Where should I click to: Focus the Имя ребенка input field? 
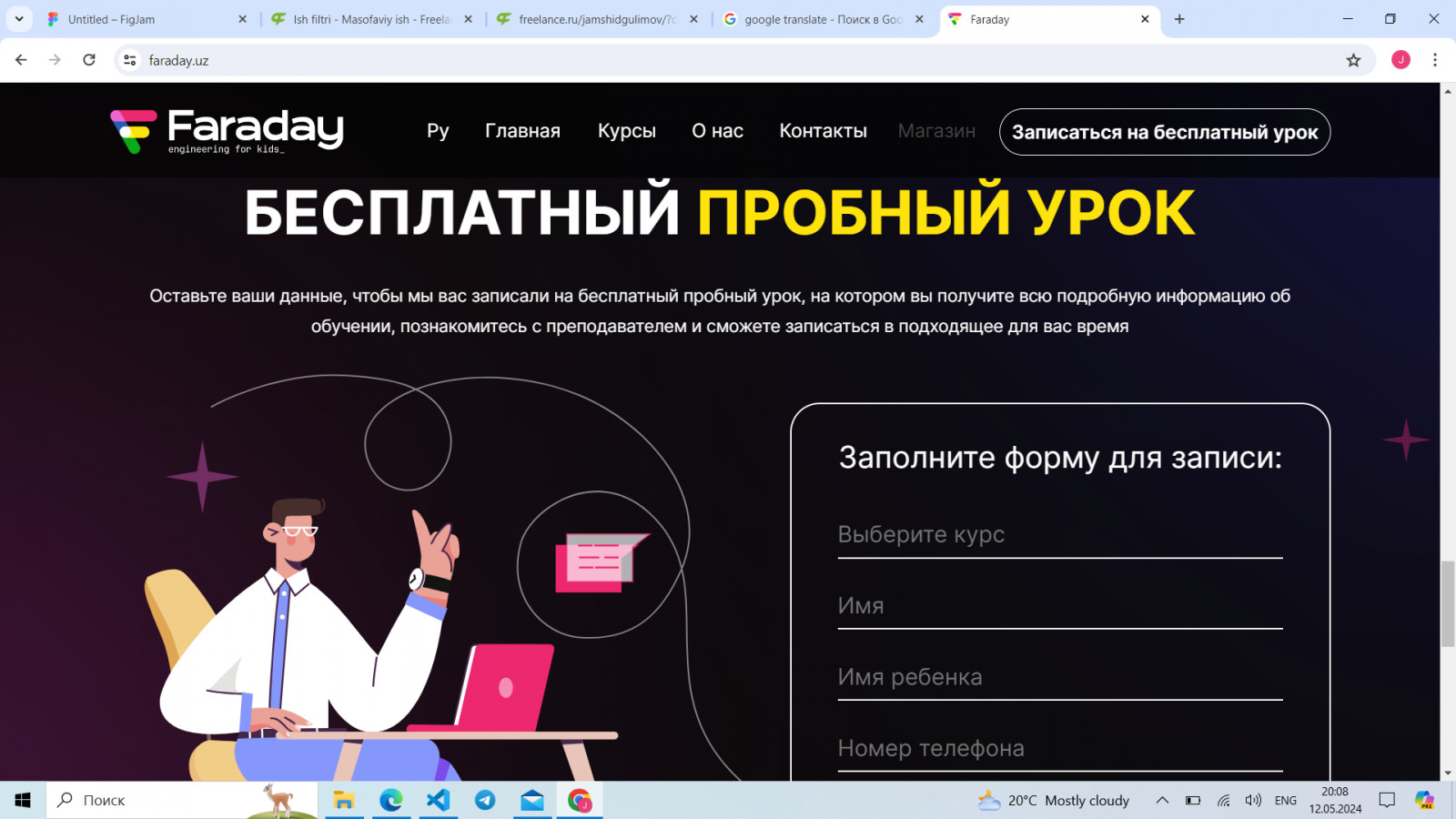[1060, 677]
